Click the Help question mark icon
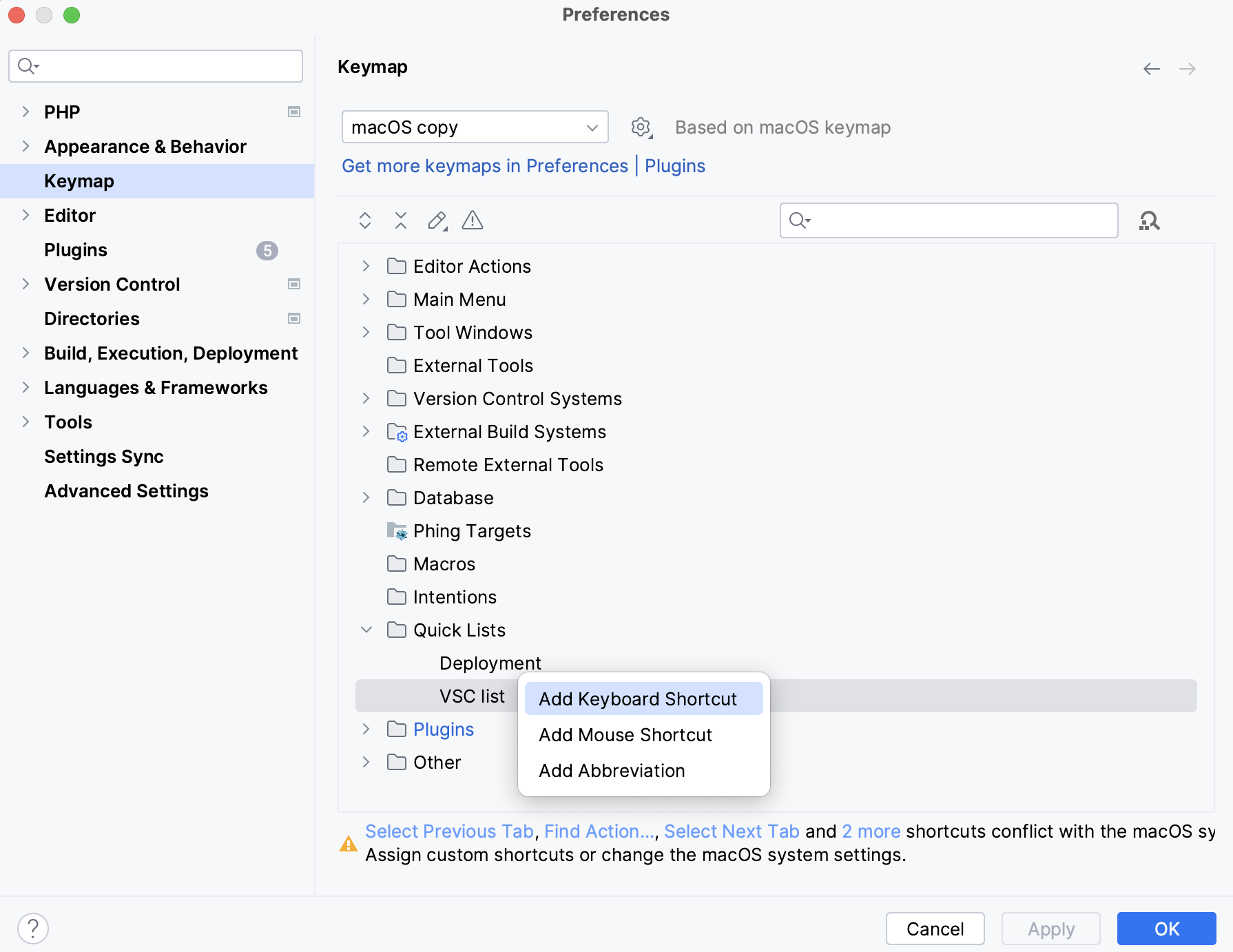Image resolution: width=1233 pixels, height=952 pixels. pos(34,928)
